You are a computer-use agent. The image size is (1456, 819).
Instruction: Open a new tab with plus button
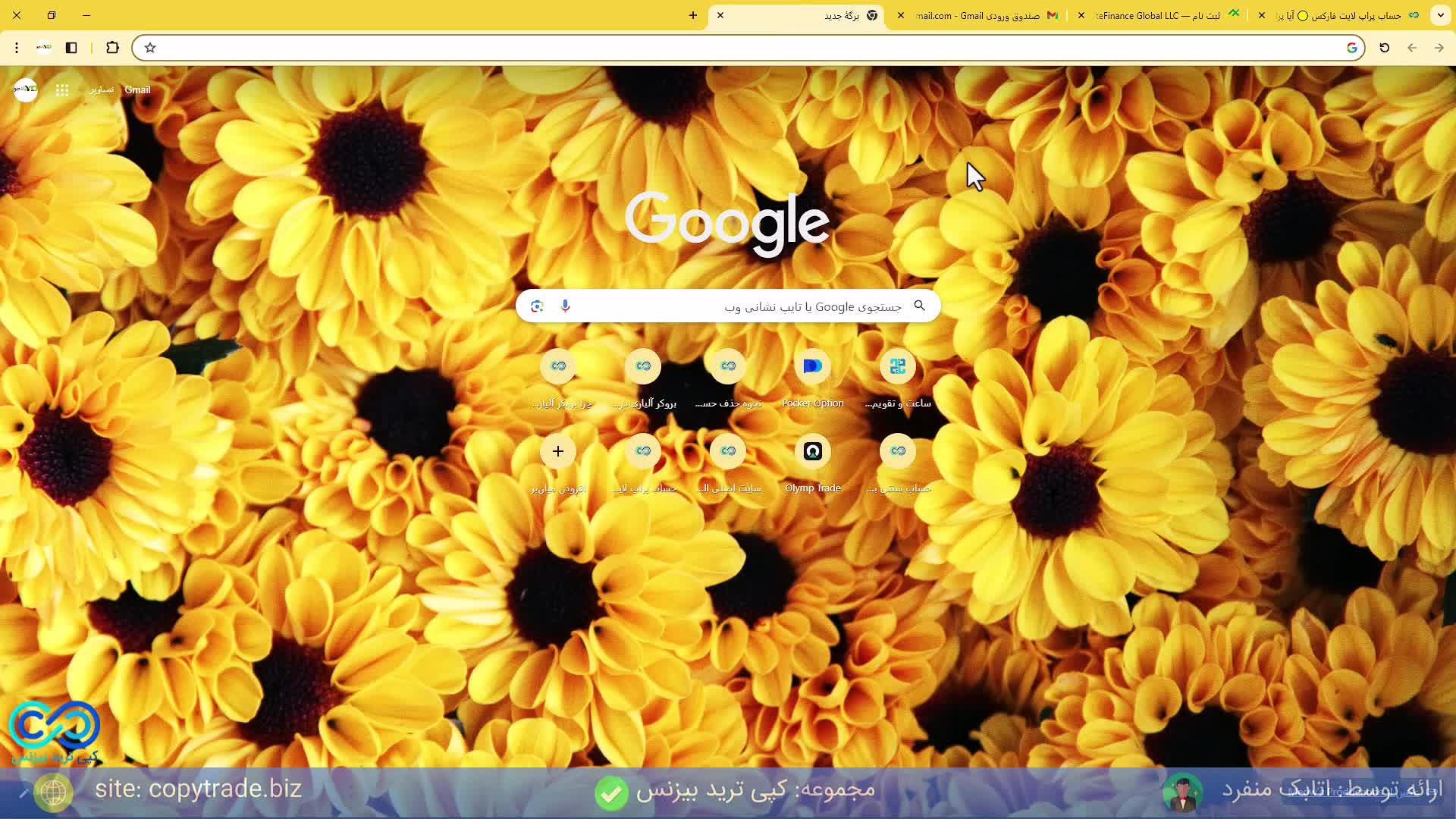692,15
